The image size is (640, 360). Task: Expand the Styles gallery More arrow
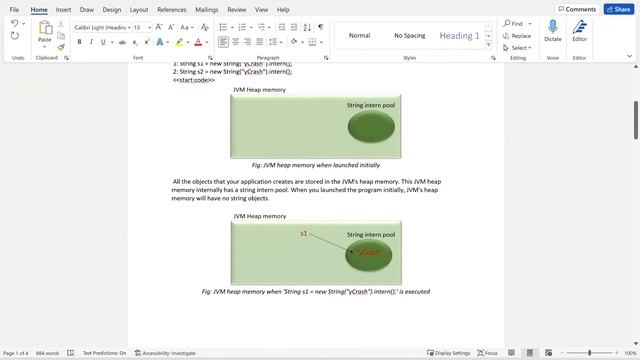489,44
